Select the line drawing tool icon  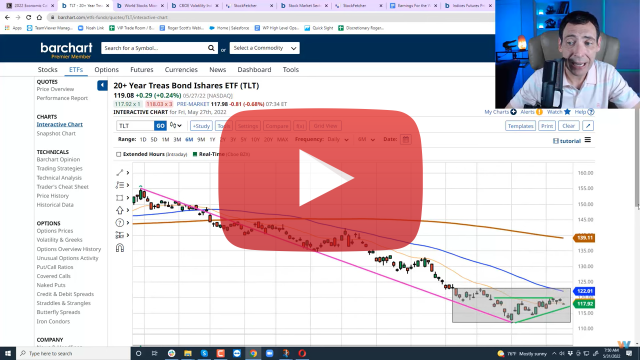[120, 173]
